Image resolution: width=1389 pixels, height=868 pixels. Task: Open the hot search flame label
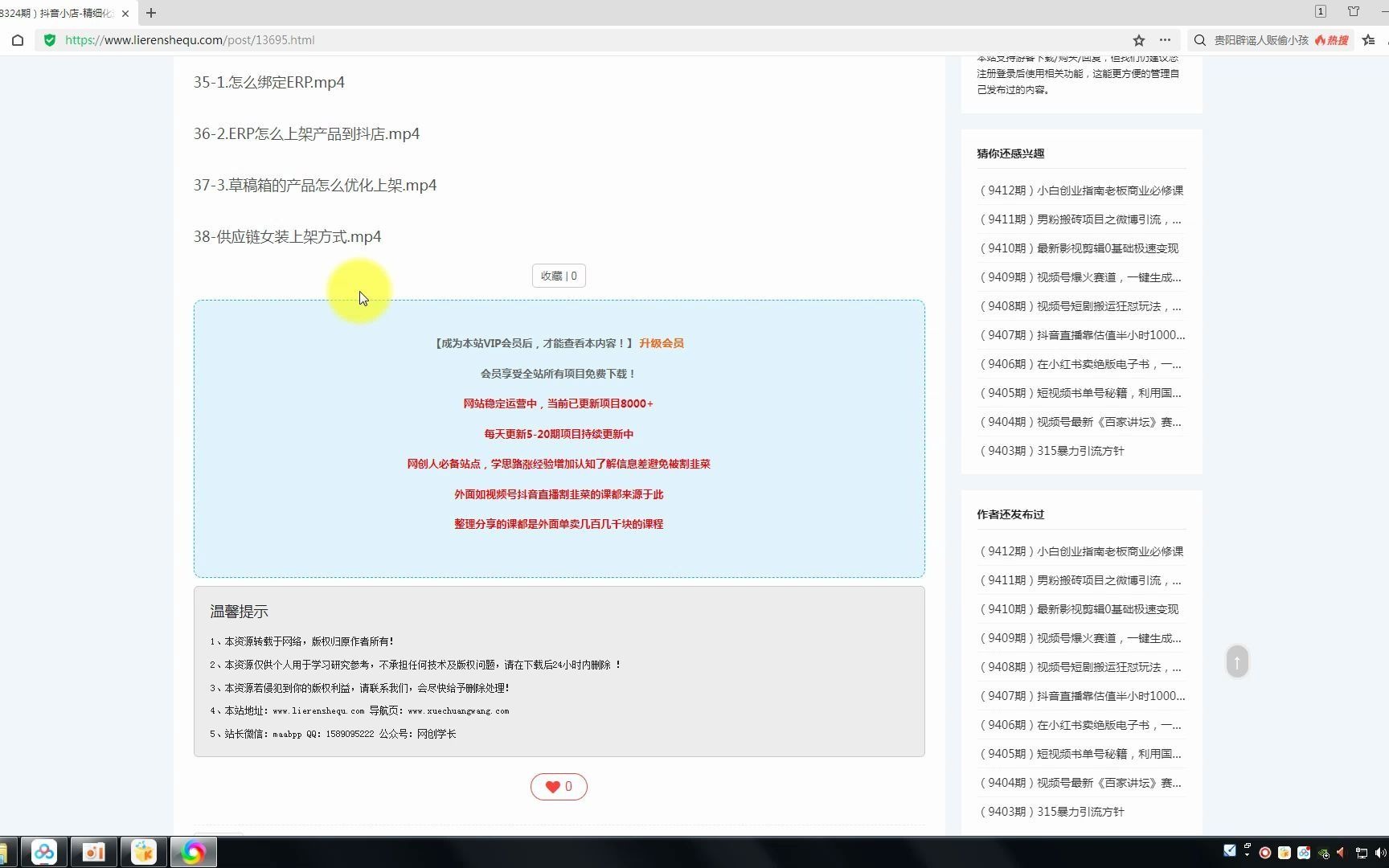pos(1332,40)
